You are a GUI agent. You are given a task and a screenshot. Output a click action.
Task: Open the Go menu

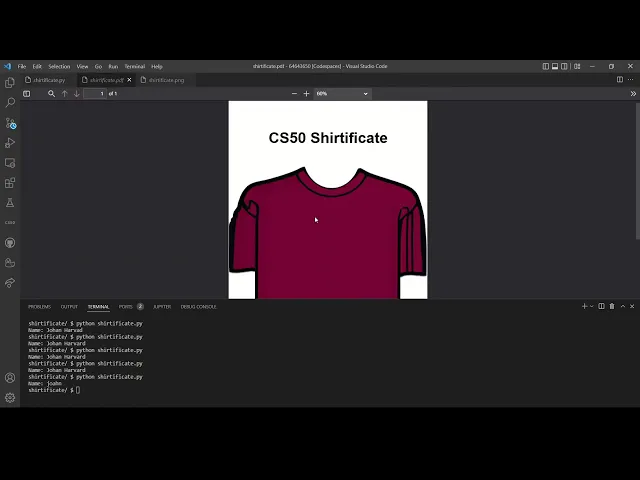(x=98, y=66)
